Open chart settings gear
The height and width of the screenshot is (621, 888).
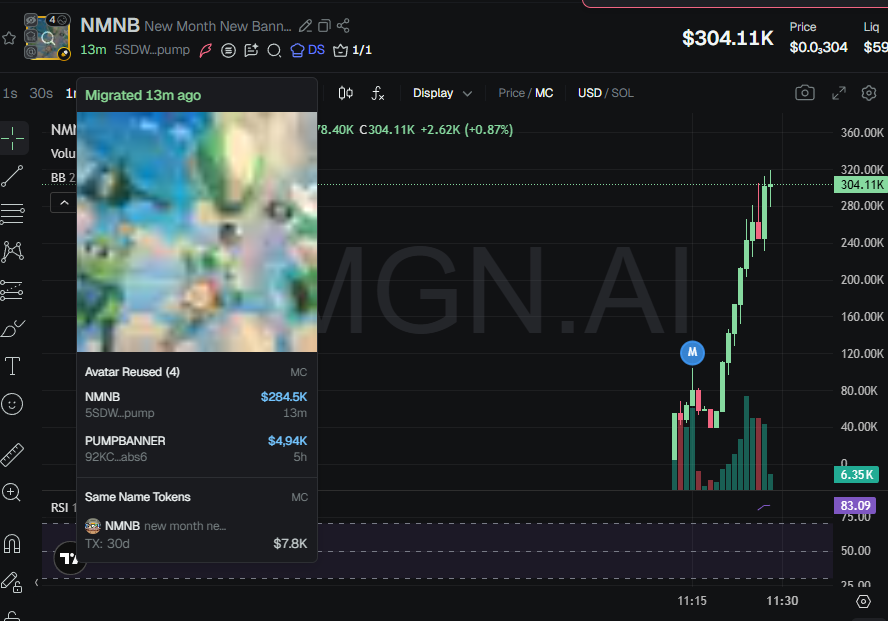tap(869, 93)
